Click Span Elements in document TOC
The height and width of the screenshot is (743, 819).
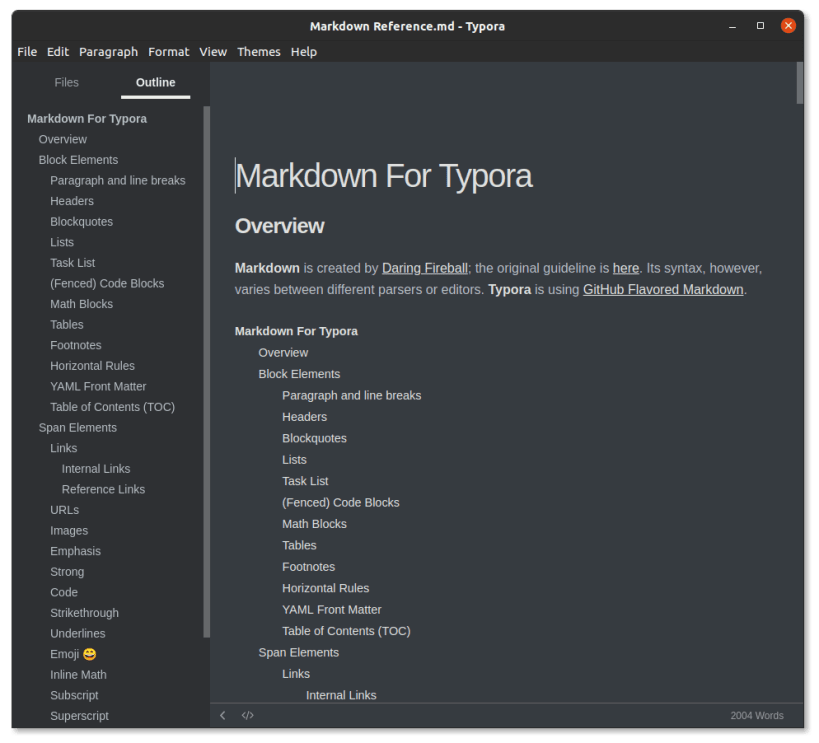tap(299, 653)
